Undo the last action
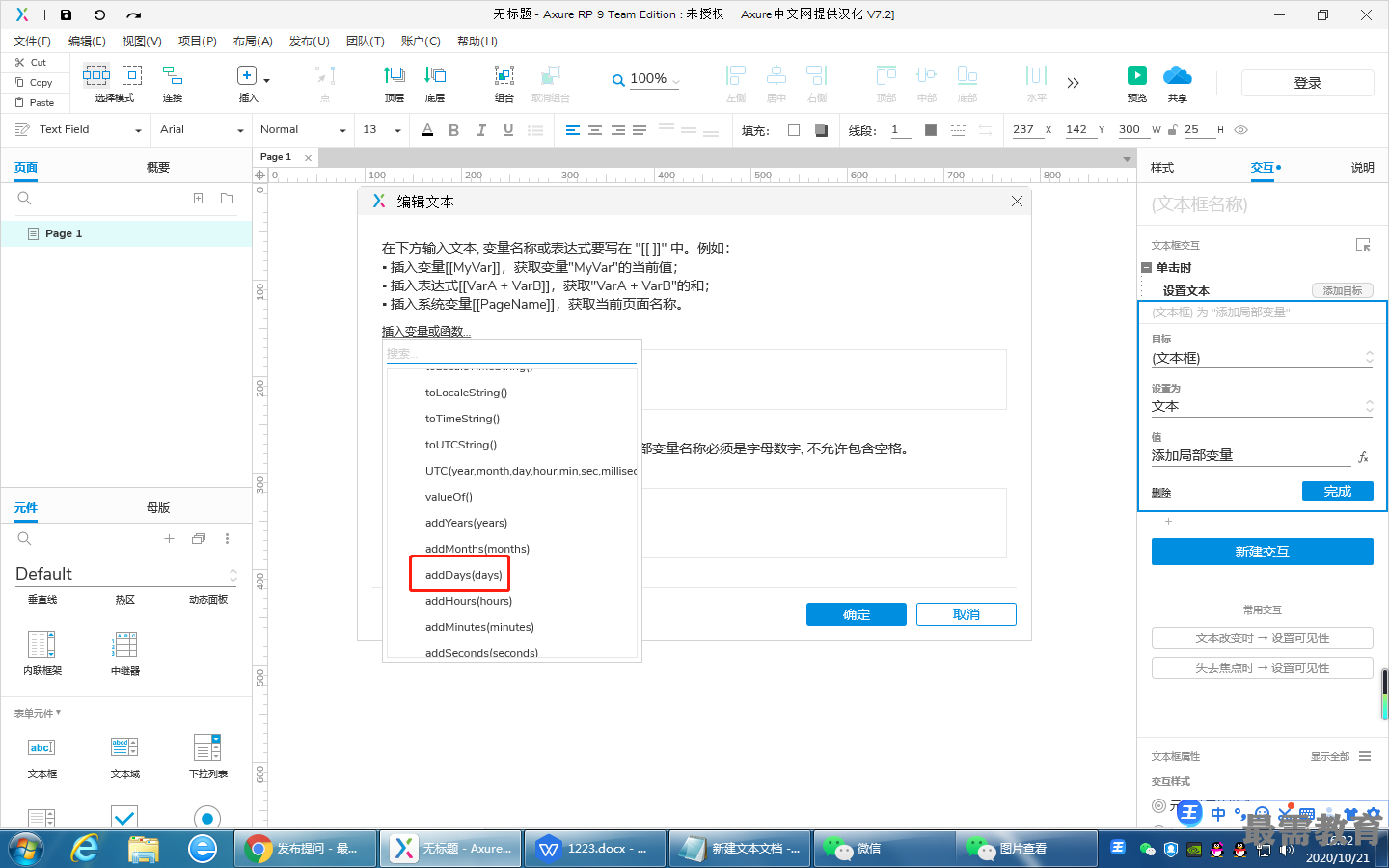 pos(99,14)
